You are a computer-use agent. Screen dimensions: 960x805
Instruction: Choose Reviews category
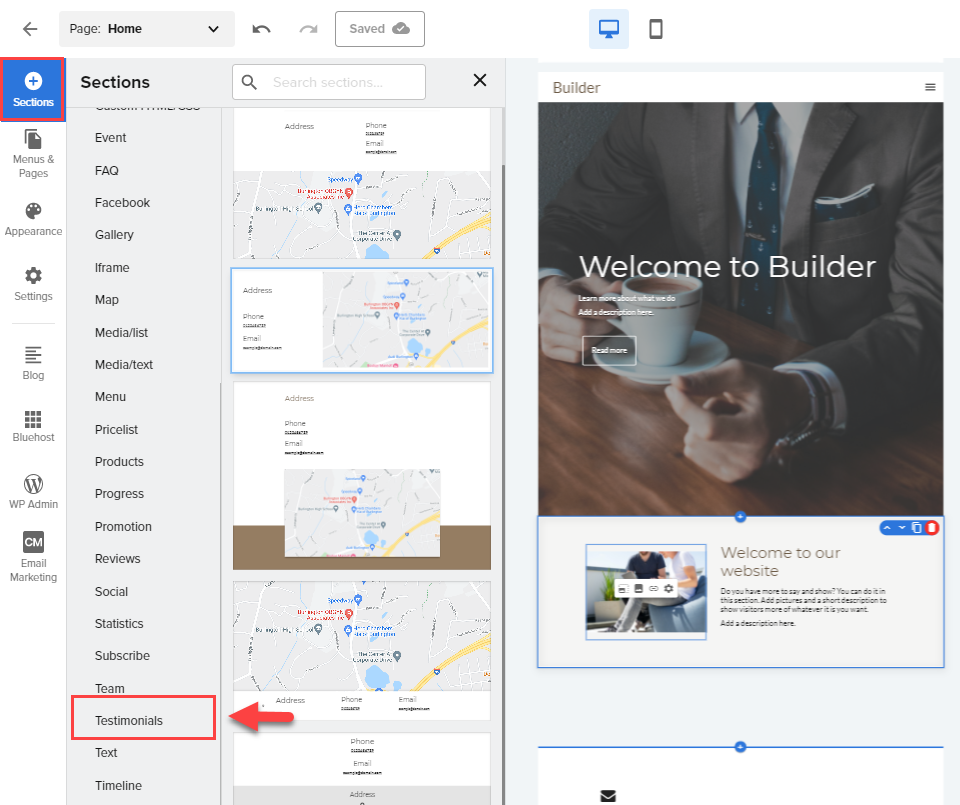coord(118,559)
